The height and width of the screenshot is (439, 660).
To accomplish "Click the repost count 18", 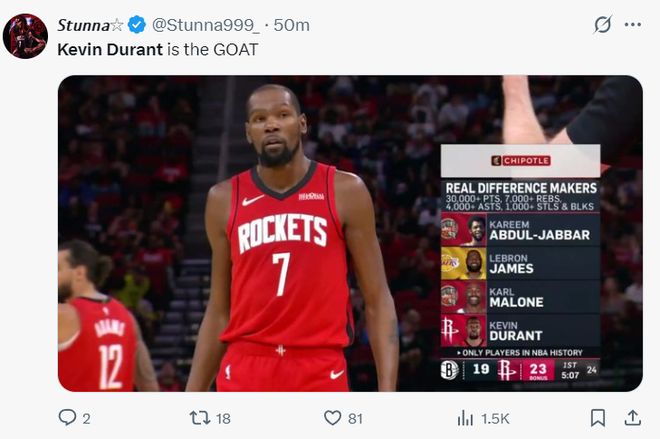I will pyautogui.click(x=223, y=418).
